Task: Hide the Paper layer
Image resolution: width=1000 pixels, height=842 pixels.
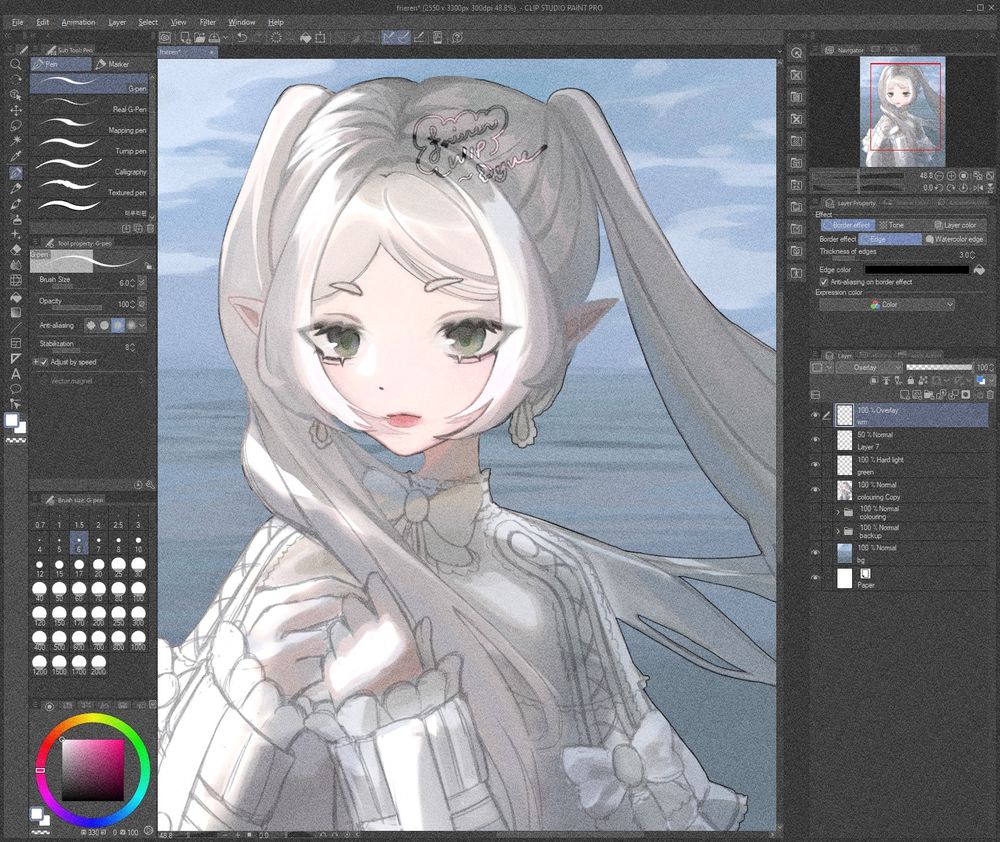Action: coord(814,578)
